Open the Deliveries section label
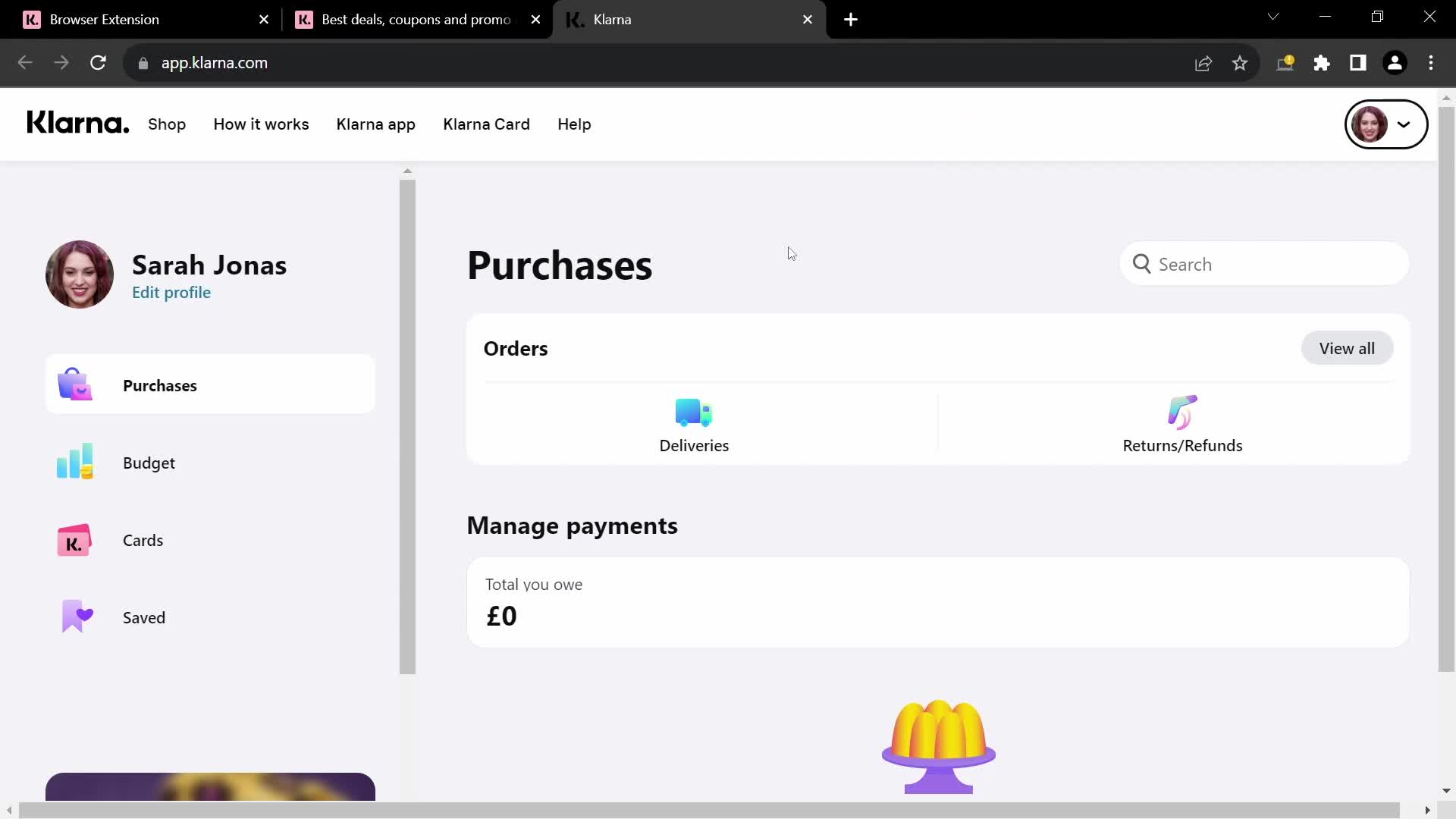This screenshot has width=1456, height=819. pos(694,446)
